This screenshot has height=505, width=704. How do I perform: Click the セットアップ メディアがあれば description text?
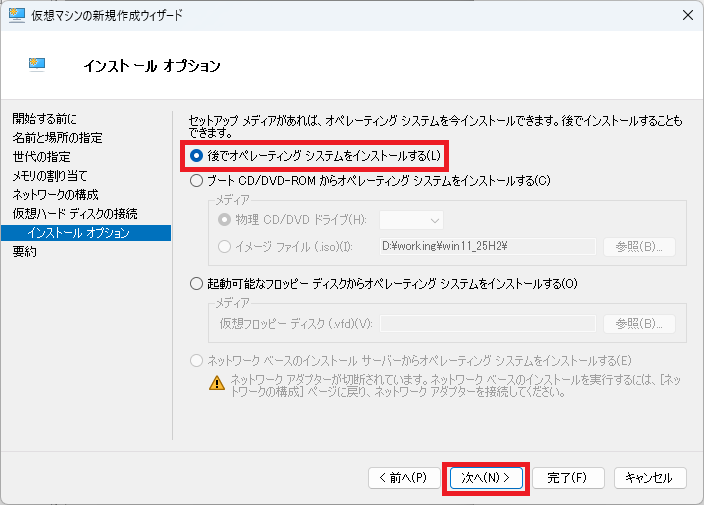pos(436,126)
